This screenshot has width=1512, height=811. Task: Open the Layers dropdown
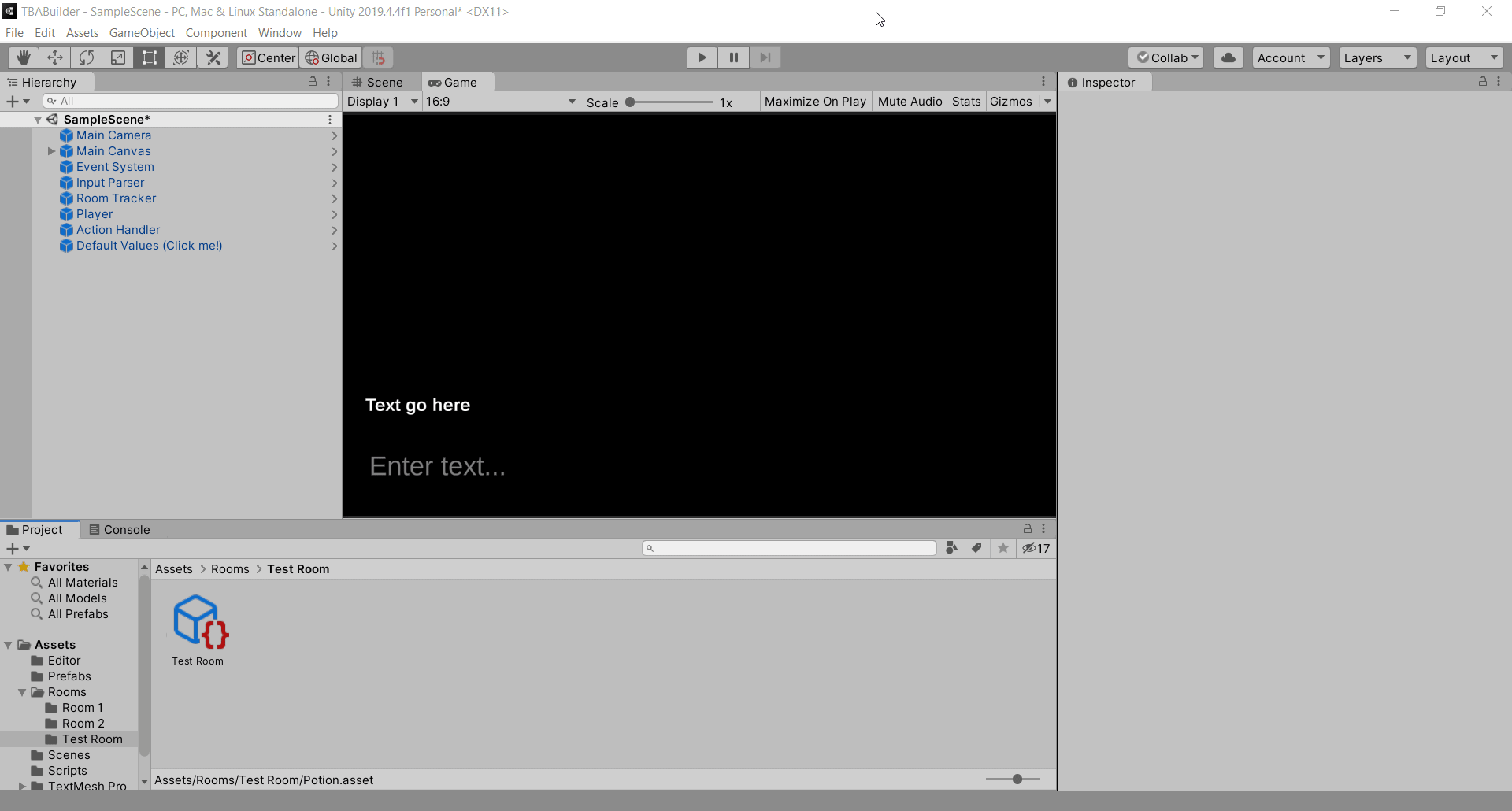(x=1378, y=57)
